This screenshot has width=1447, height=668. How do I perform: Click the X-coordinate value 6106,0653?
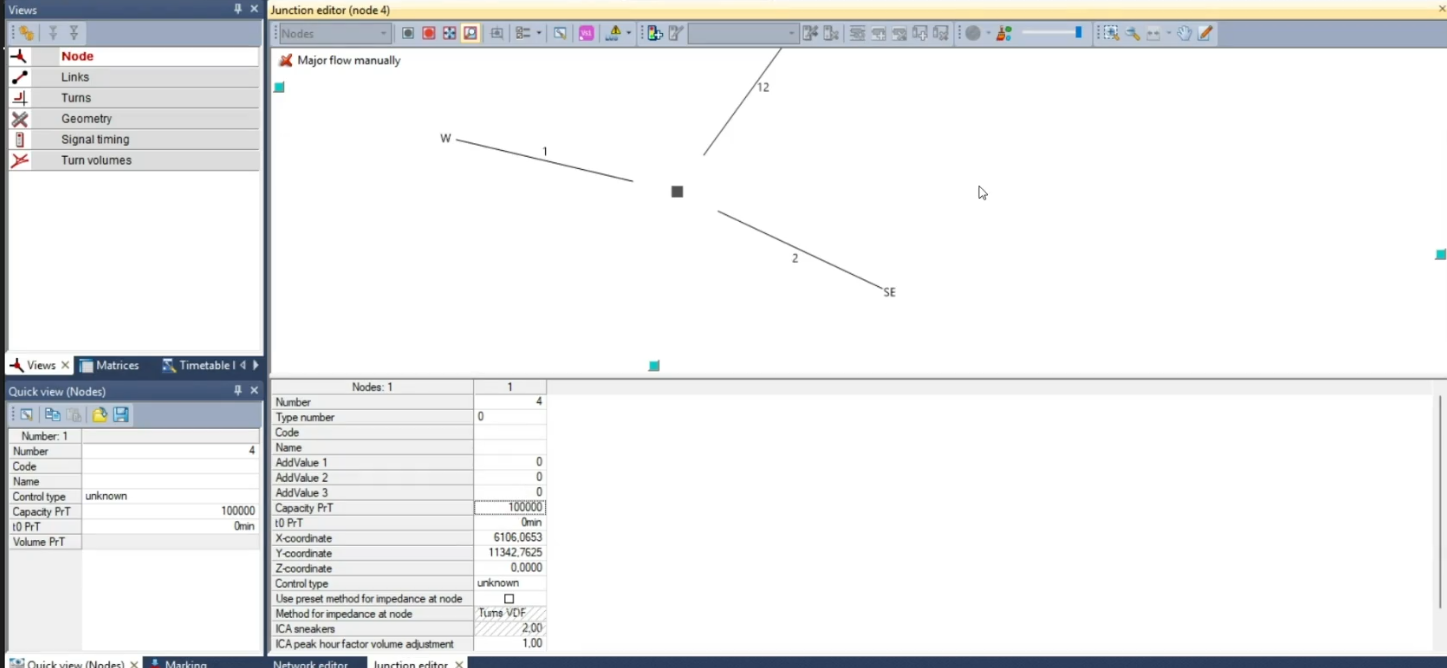(510, 538)
